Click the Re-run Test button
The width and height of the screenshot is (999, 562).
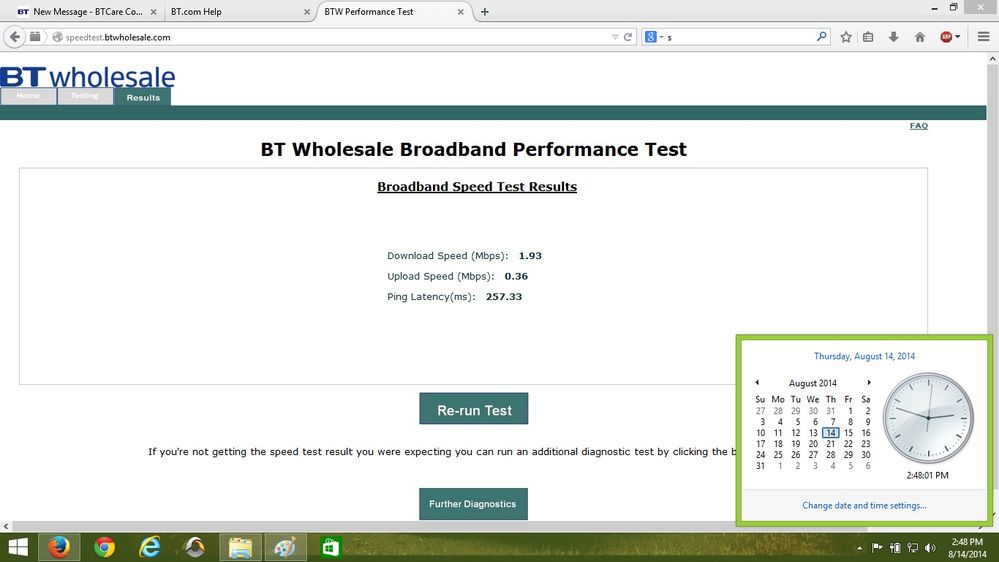[x=473, y=408]
